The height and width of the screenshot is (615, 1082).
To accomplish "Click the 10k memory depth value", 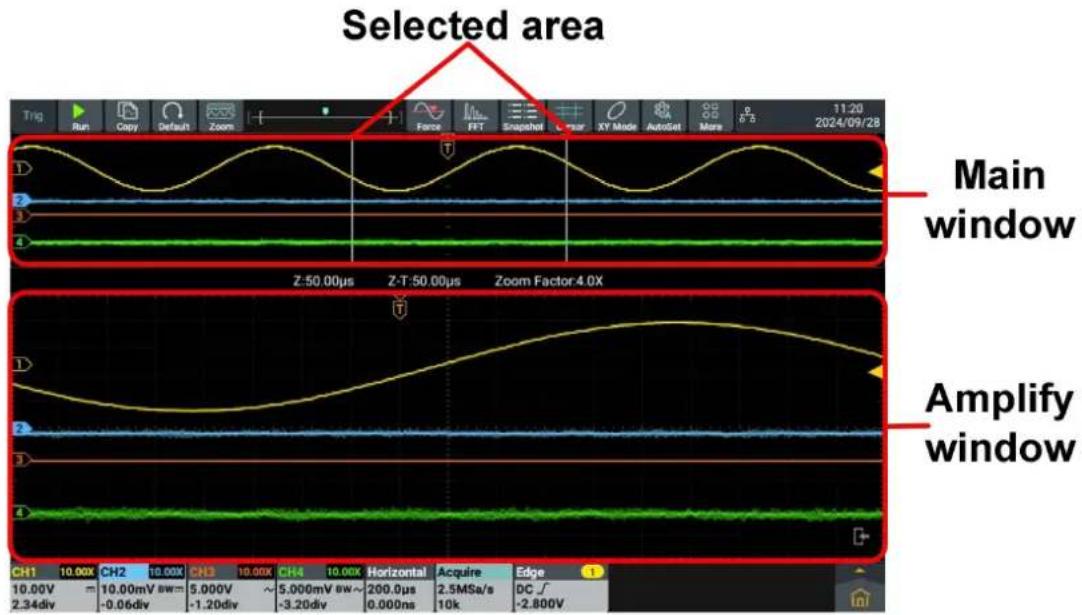I will [448, 604].
